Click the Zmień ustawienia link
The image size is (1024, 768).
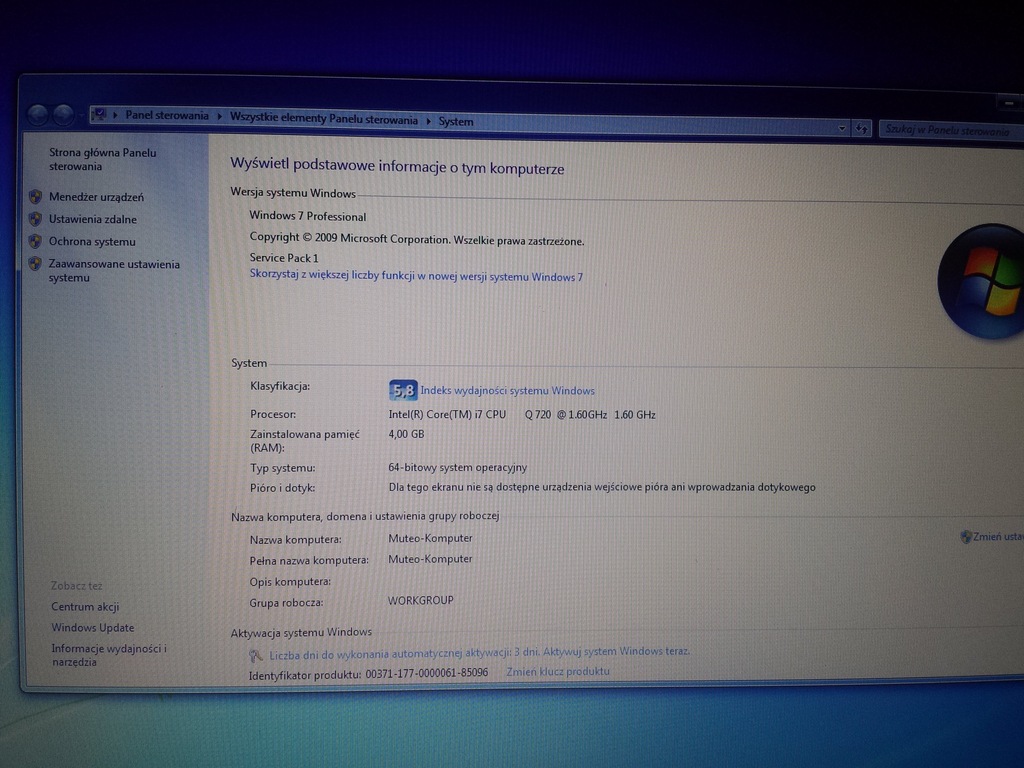(x=999, y=537)
